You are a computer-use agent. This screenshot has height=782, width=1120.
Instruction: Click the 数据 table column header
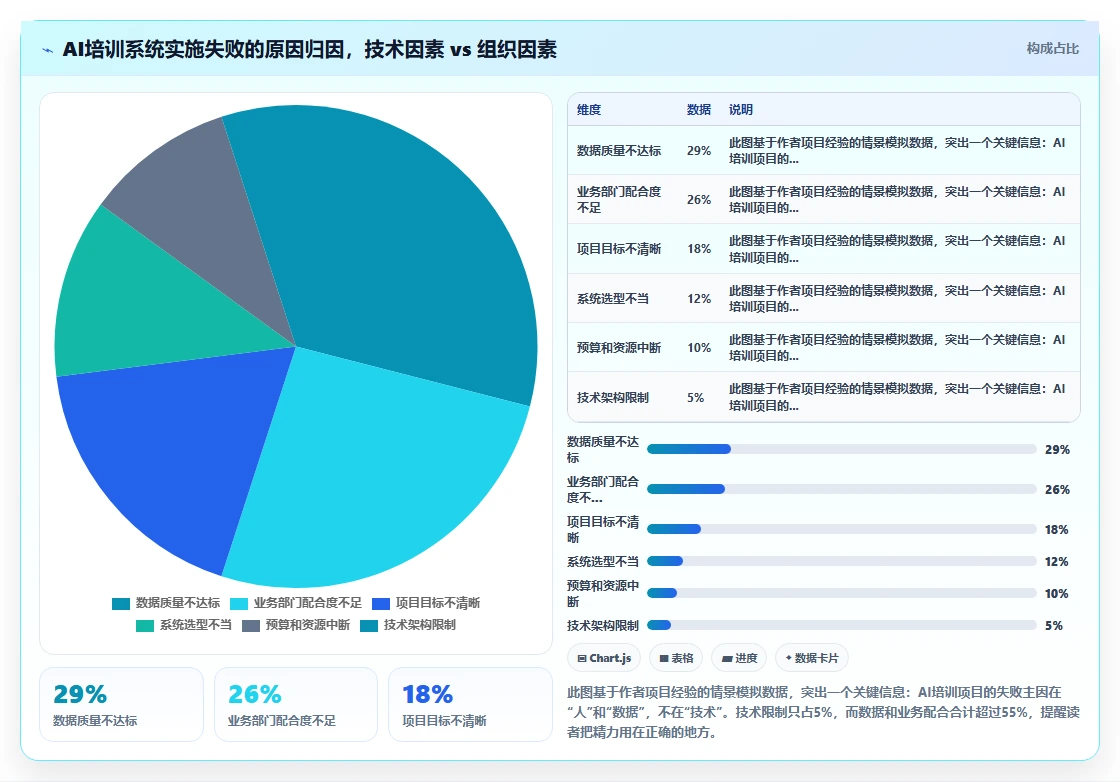[x=699, y=109]
